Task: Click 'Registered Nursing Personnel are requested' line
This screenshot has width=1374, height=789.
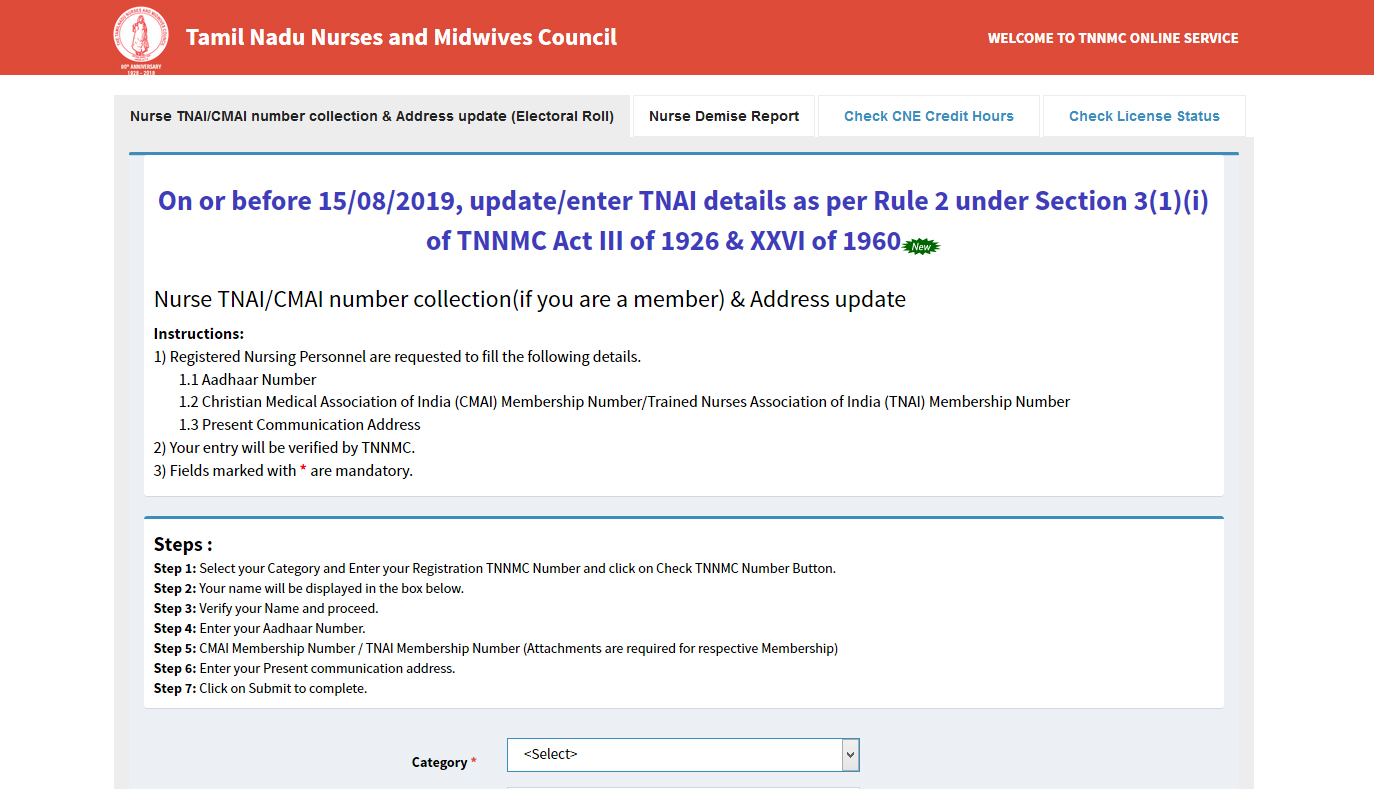Action: (397, 357)
